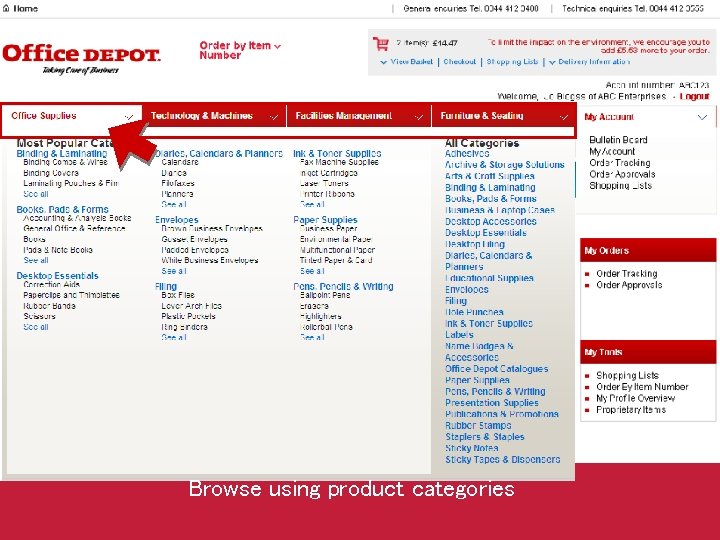Open Binding Covers subcategory
This screenshot has height=540, width=720.
(51, 173)
